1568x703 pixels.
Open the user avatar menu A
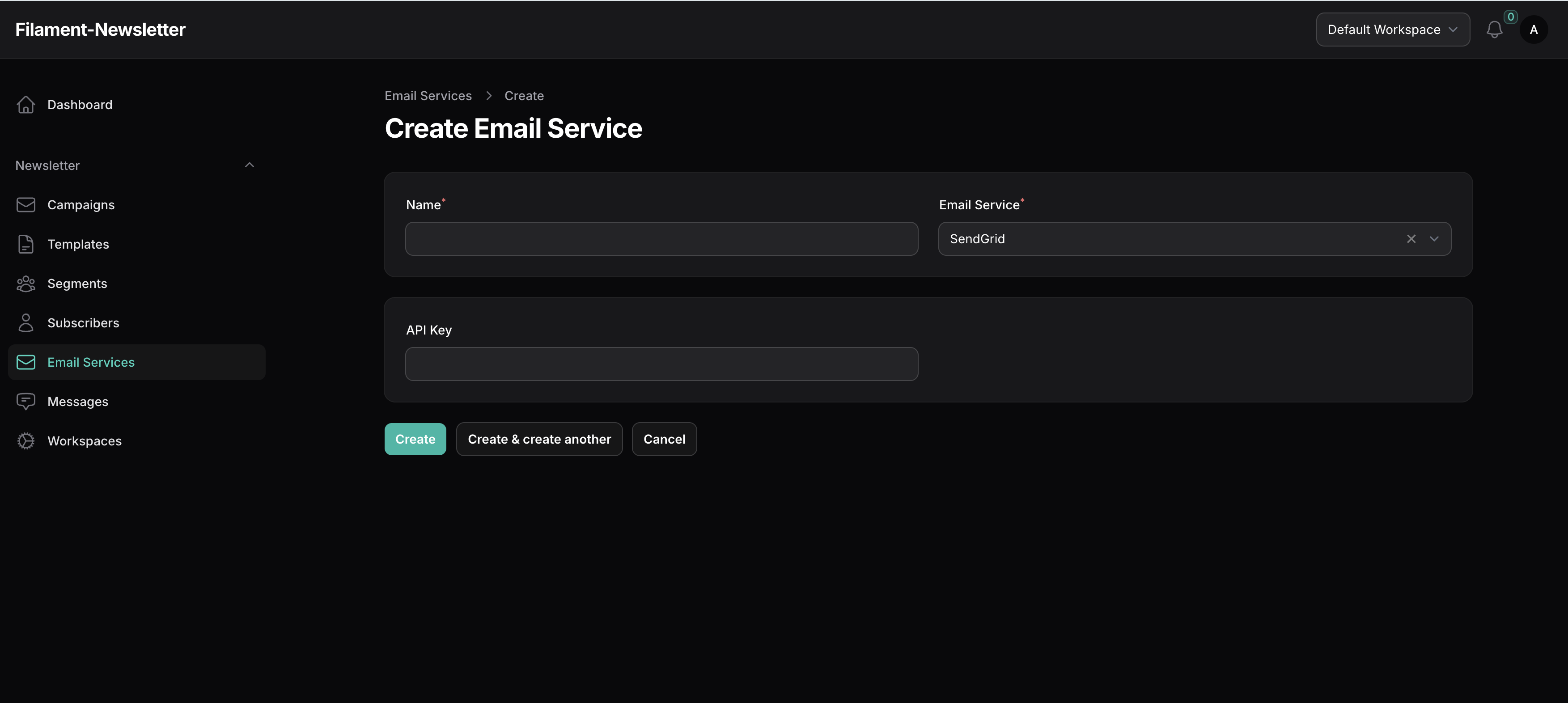(x=1533, y=29)
